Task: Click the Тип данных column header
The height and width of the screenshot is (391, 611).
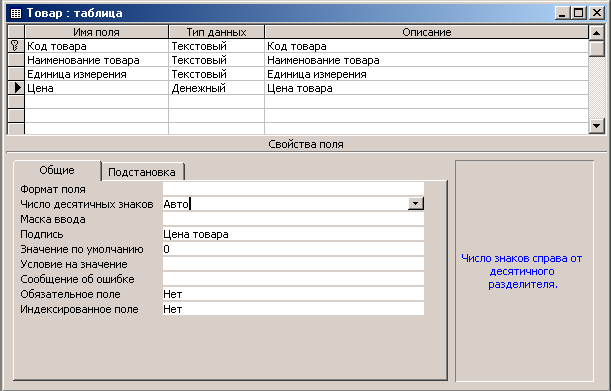Action: (x=217, y=32)
